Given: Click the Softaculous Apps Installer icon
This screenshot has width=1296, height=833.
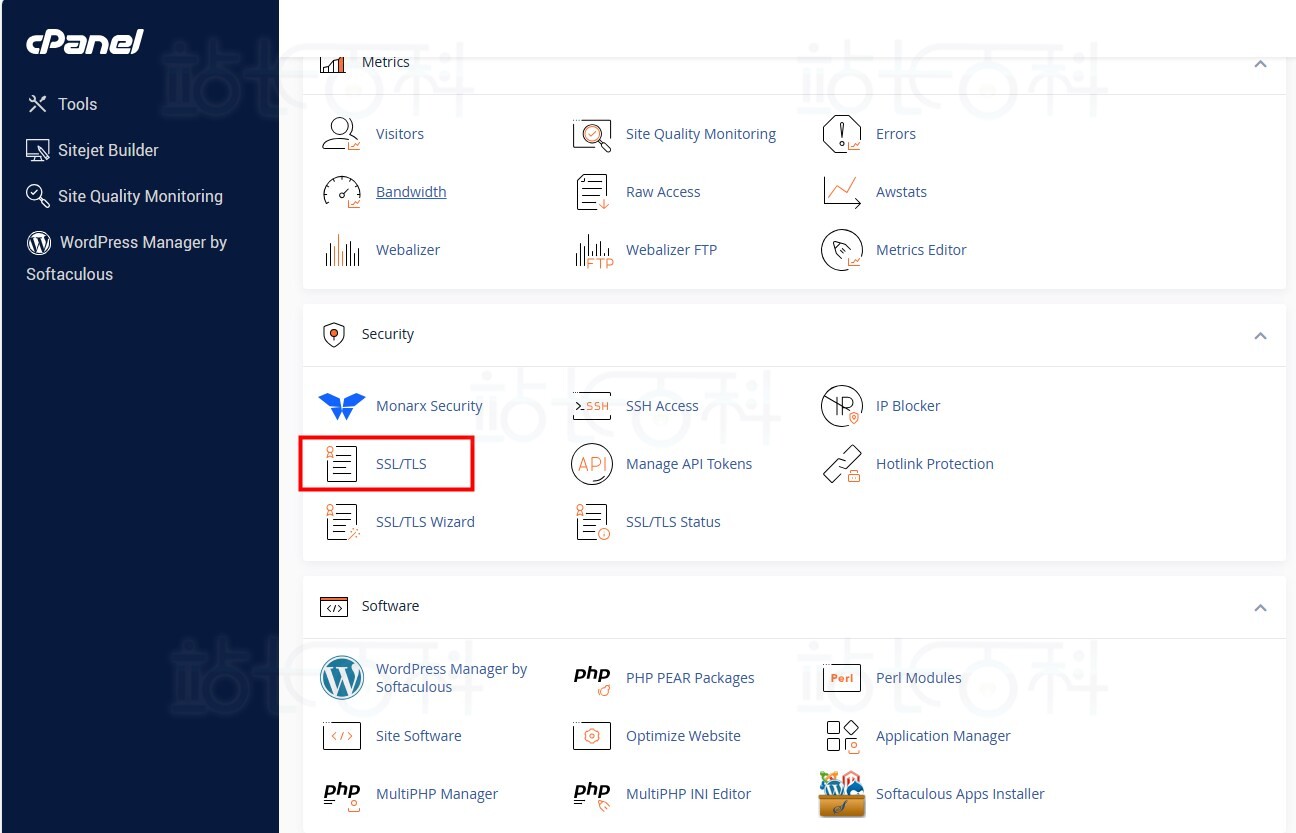Looking at the screenshot, I should 841,794.
